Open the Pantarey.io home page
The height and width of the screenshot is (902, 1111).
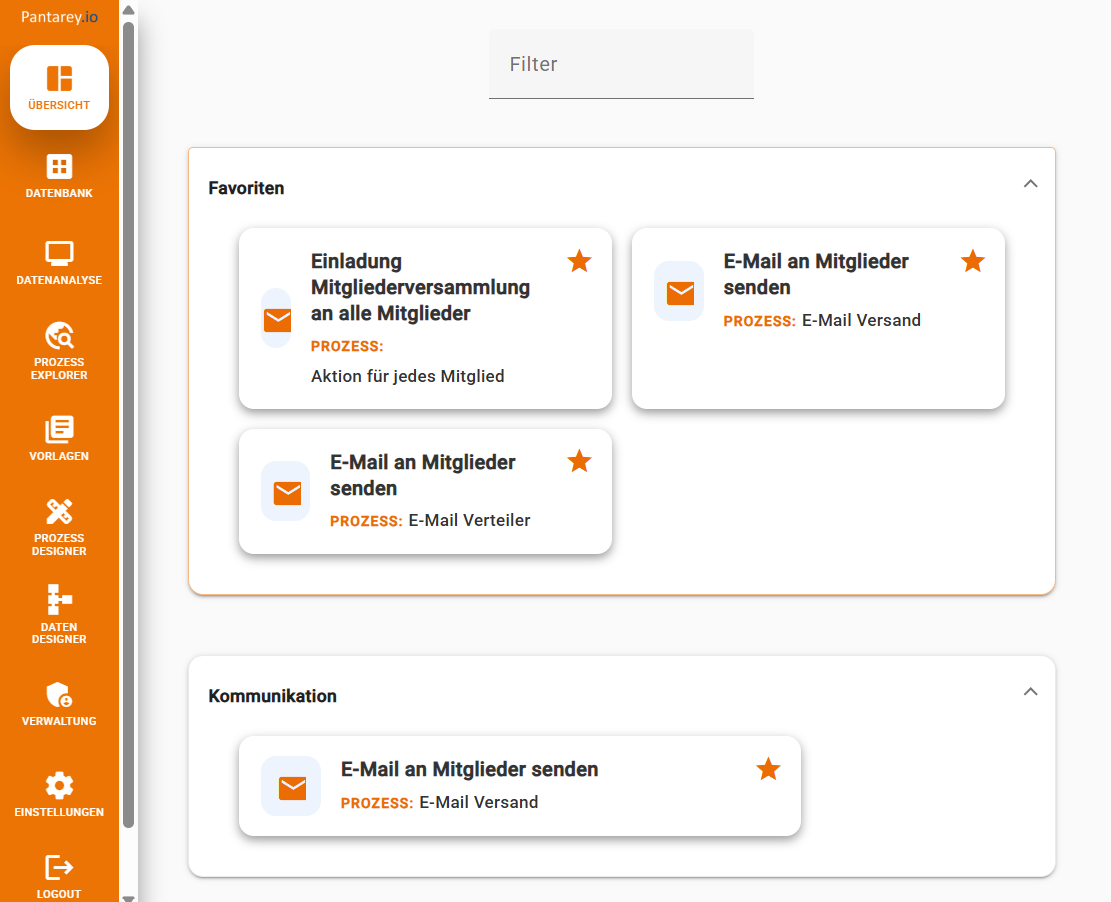[58, 16]
